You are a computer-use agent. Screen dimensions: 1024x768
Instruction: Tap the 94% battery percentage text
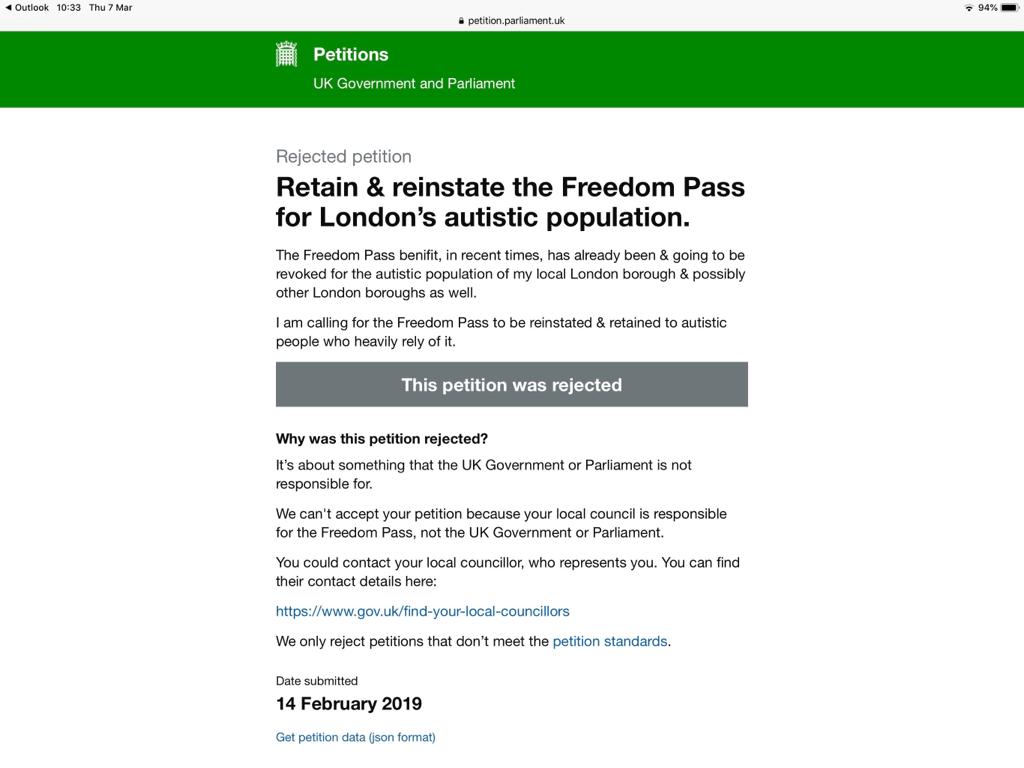coord(987,8)
